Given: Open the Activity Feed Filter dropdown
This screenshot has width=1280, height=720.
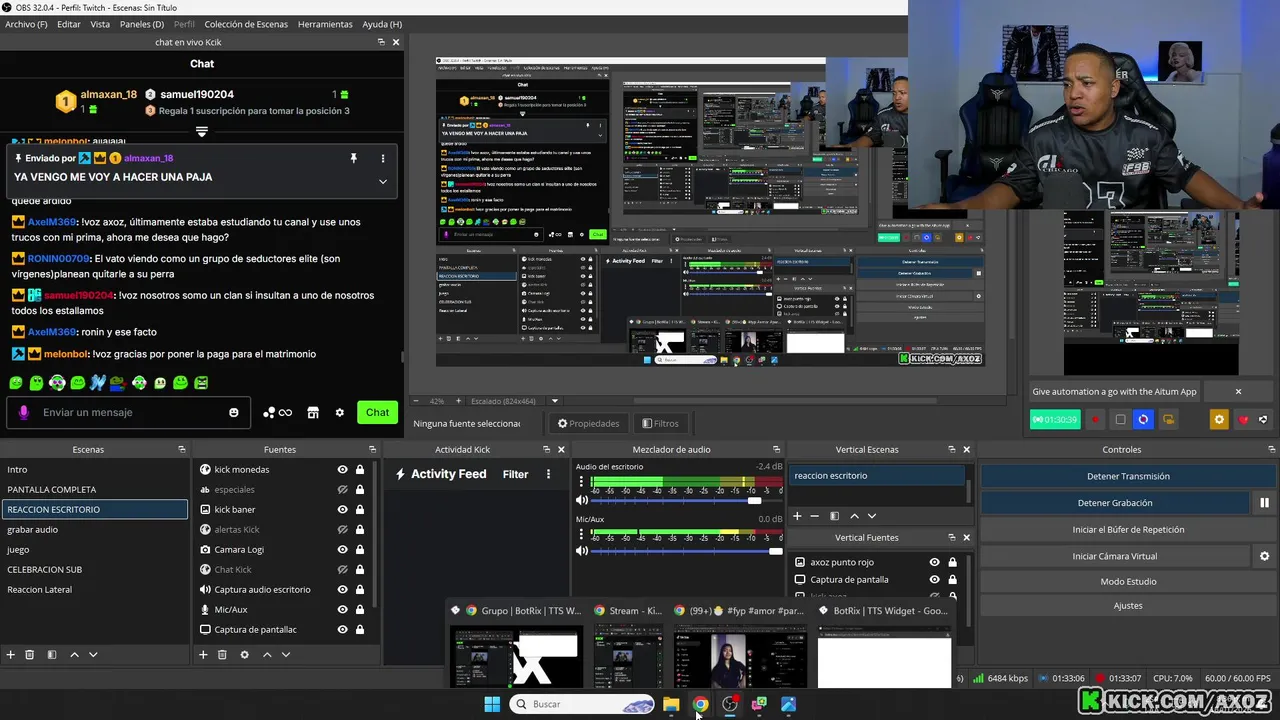Looking at the screenshot, I should click(515, 474).
